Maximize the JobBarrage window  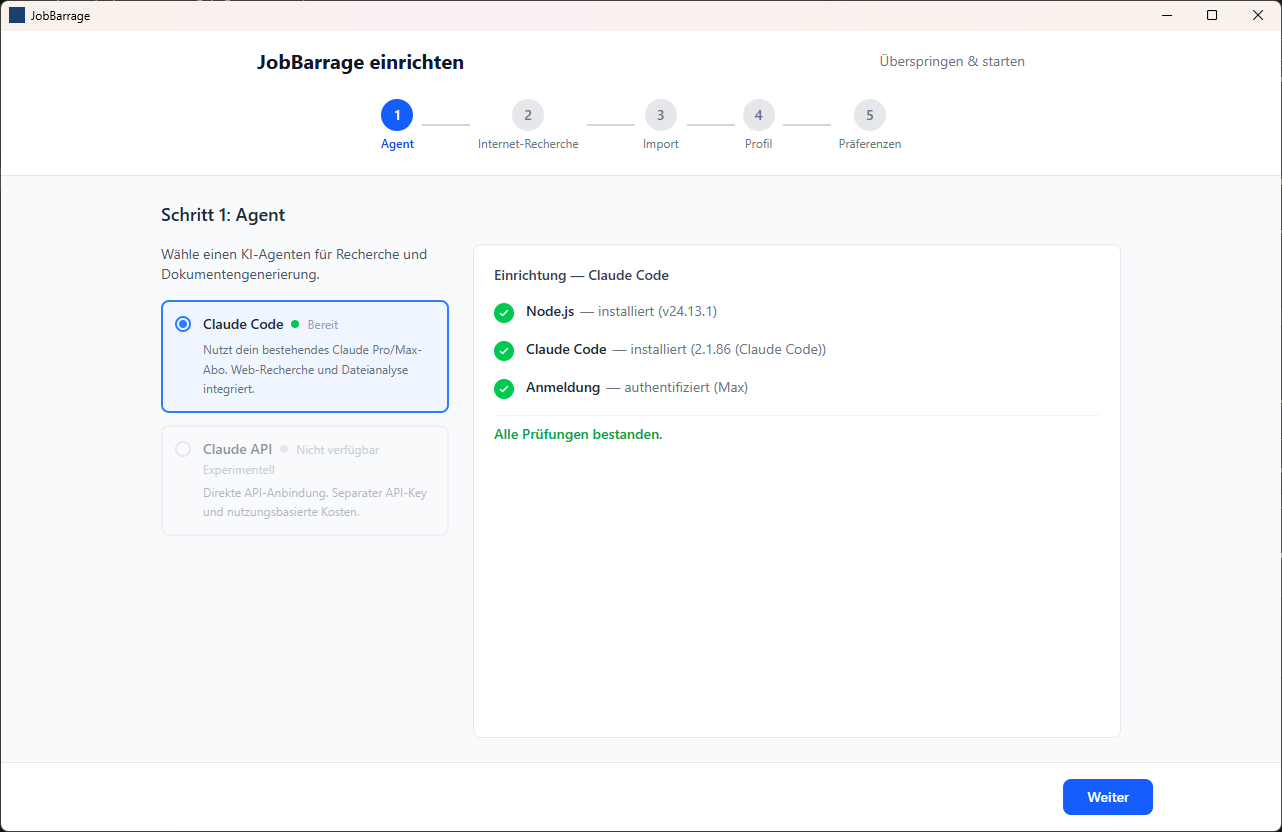pyautogui.click(x=1212, y=15)
